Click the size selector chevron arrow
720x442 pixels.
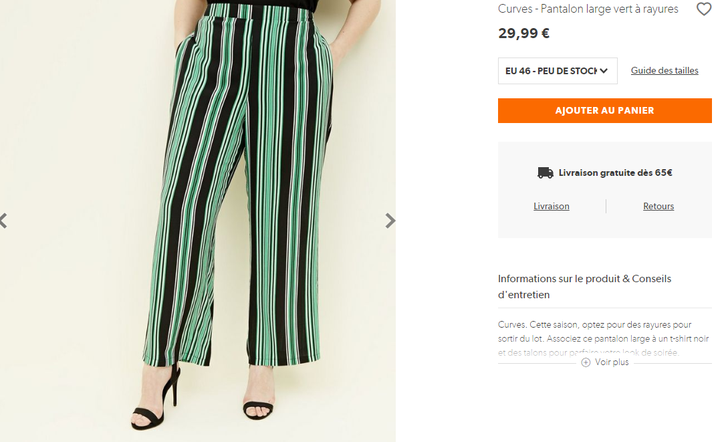pos(603,71)
